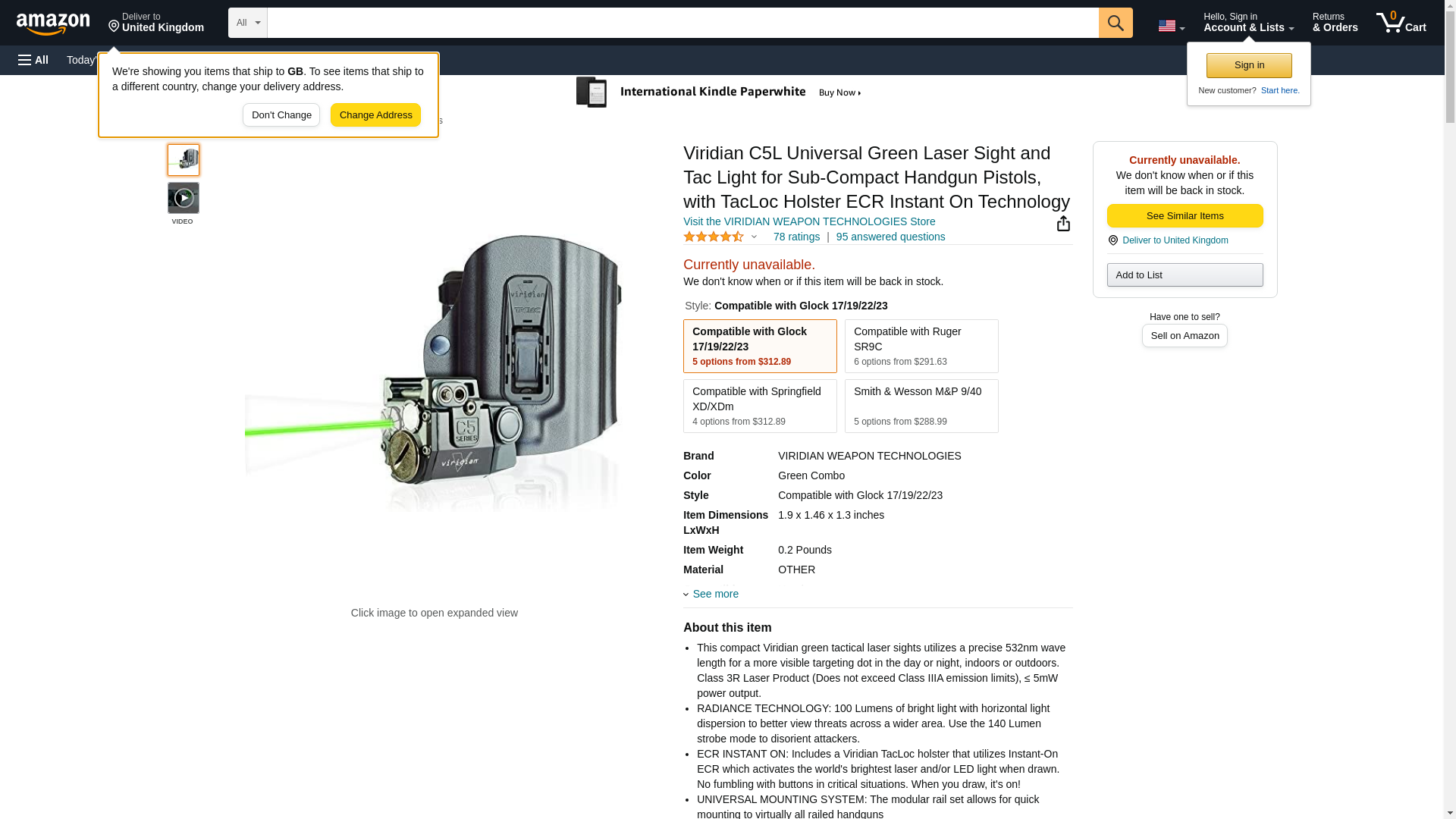Open the search category All dropdown
This screenshot has width=1456, height=819.
pos(247,23)
